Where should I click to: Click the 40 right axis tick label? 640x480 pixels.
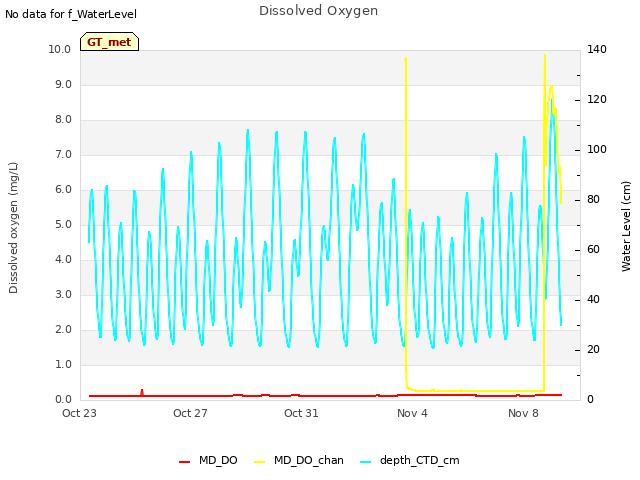click(593, 300)
